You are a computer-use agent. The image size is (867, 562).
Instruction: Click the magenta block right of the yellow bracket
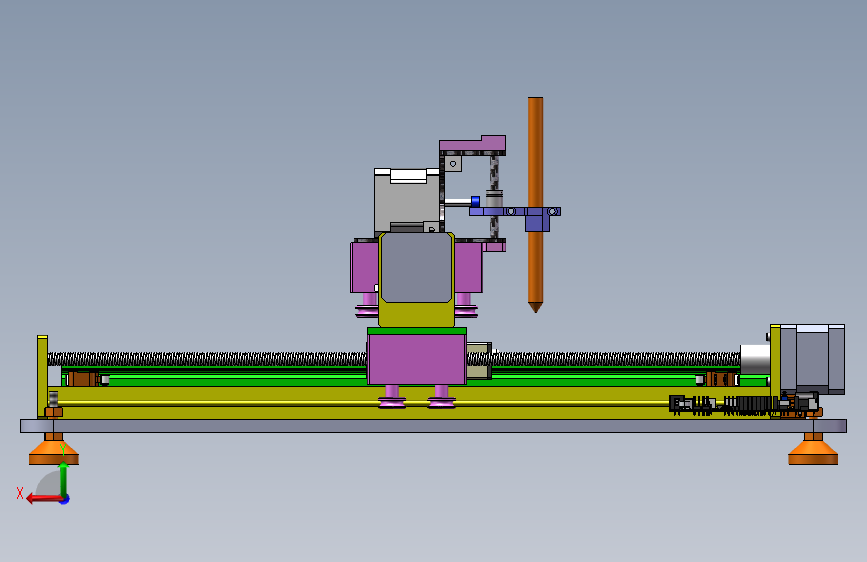pyautogui.click(x=468, y=268)
